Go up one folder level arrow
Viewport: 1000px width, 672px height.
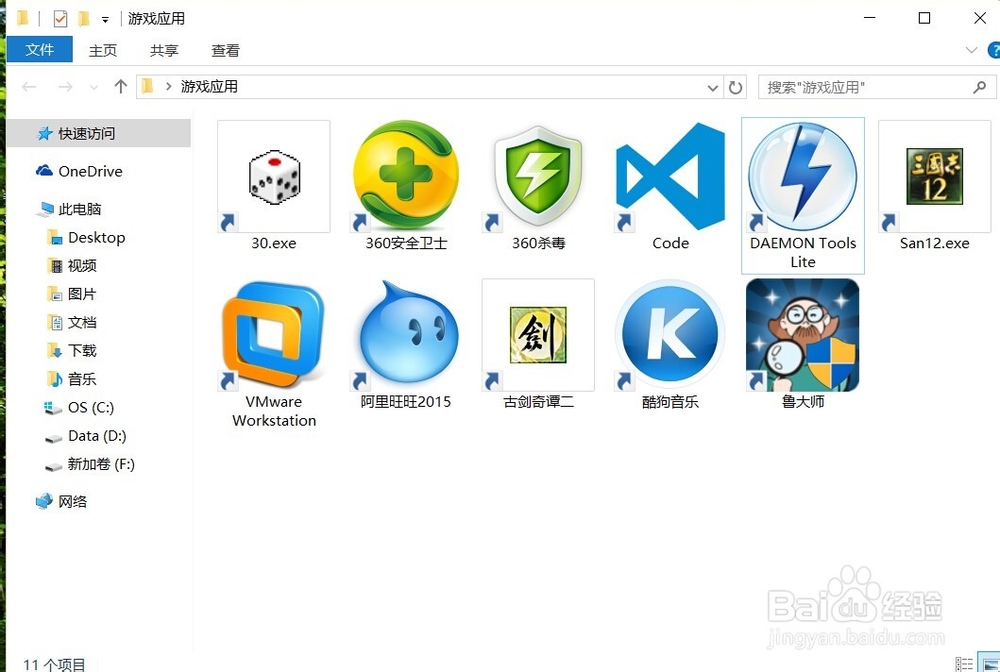pyautogui.click(x=121, y=86)
